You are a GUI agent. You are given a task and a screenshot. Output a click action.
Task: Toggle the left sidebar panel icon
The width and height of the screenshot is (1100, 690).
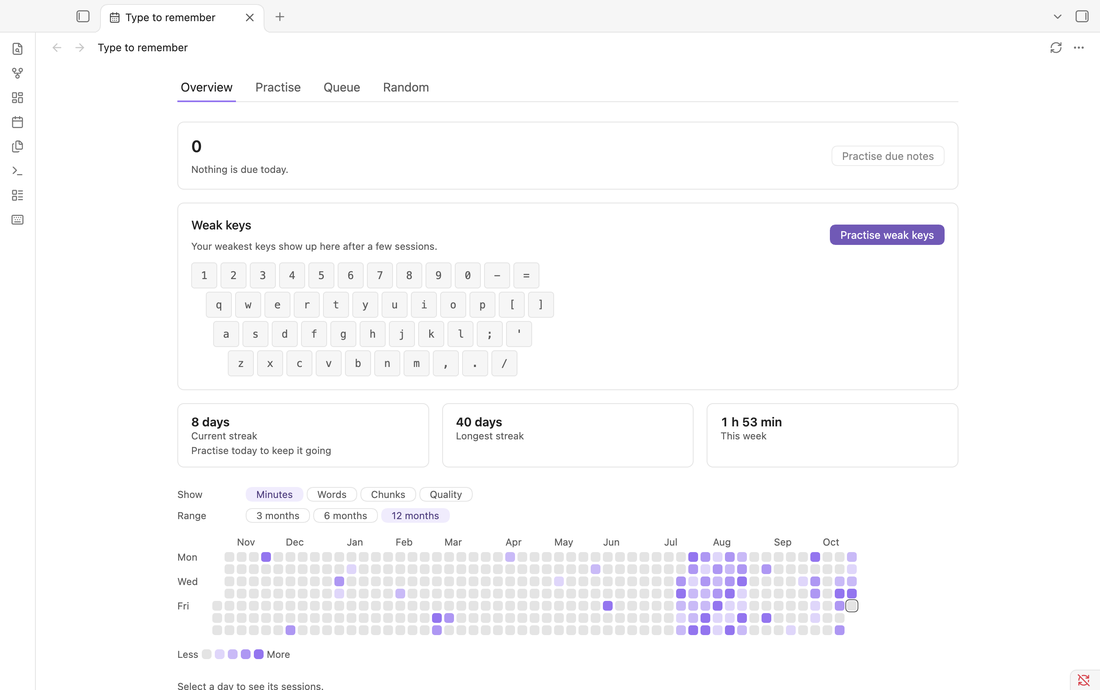[83, 16]
